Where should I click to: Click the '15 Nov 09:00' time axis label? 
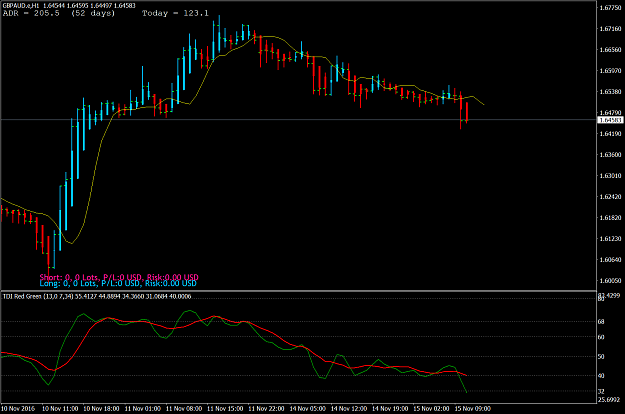[x=473, y=409]
